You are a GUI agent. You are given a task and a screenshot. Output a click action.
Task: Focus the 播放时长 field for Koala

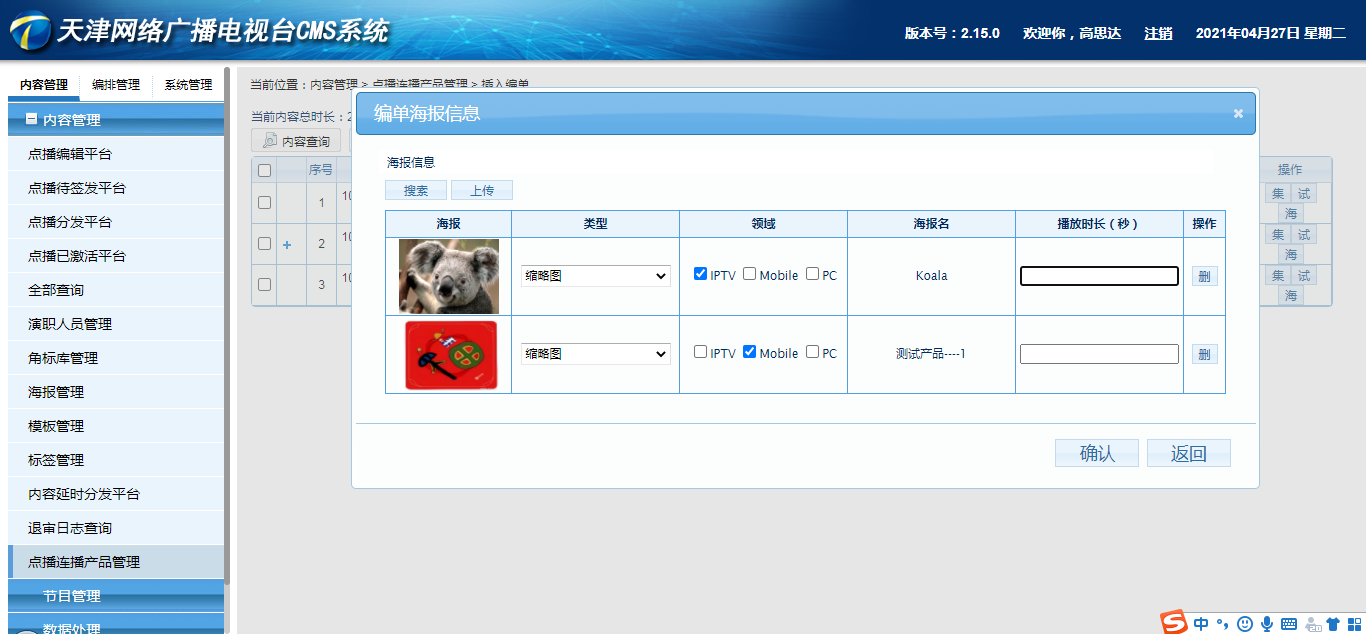pos(1099,276)
